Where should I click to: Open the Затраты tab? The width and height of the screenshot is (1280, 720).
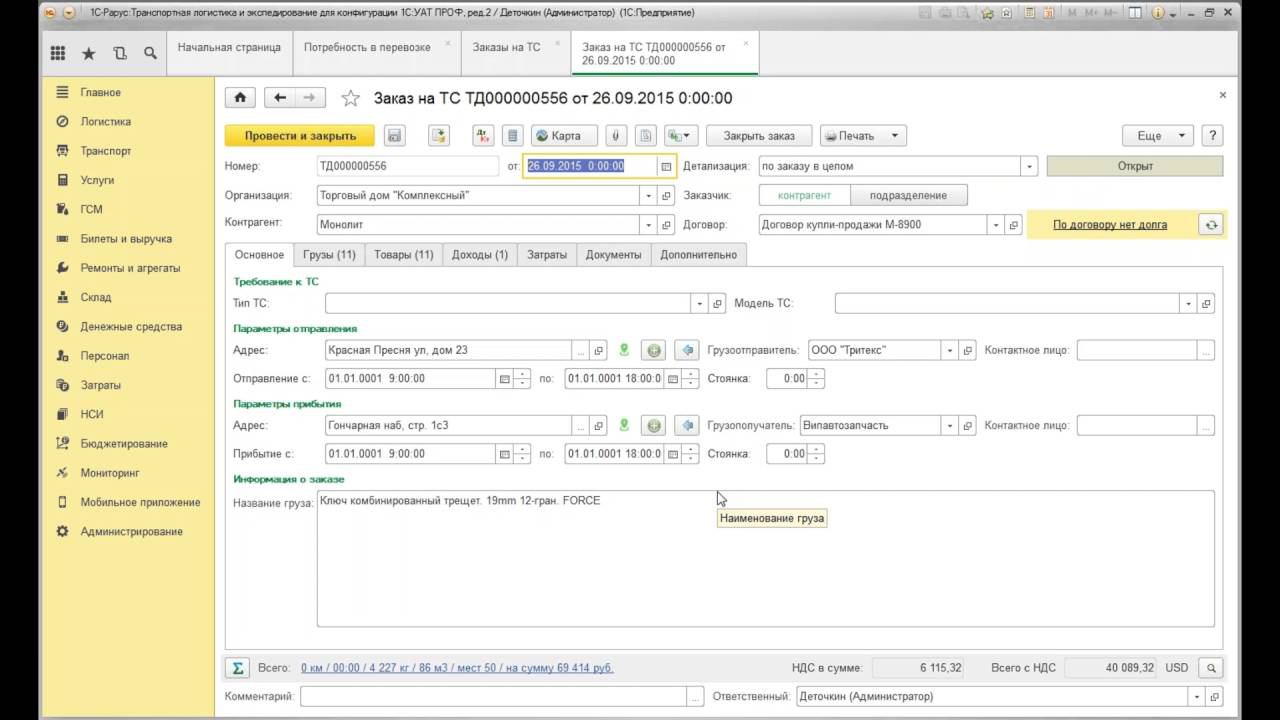pos(547,255)
